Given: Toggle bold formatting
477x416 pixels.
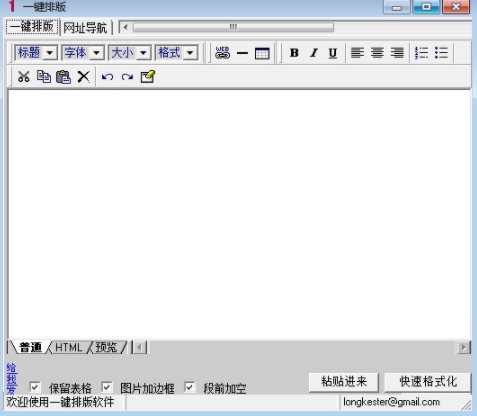Looking at the screenshot, I should coord(294,53).
